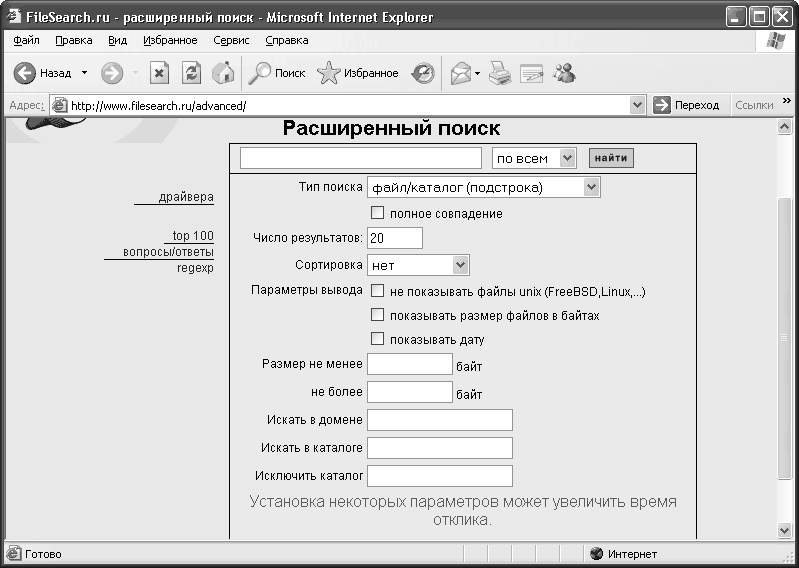
Task: Click the vertical scrollbar down arrow
Action: [785, 530]
